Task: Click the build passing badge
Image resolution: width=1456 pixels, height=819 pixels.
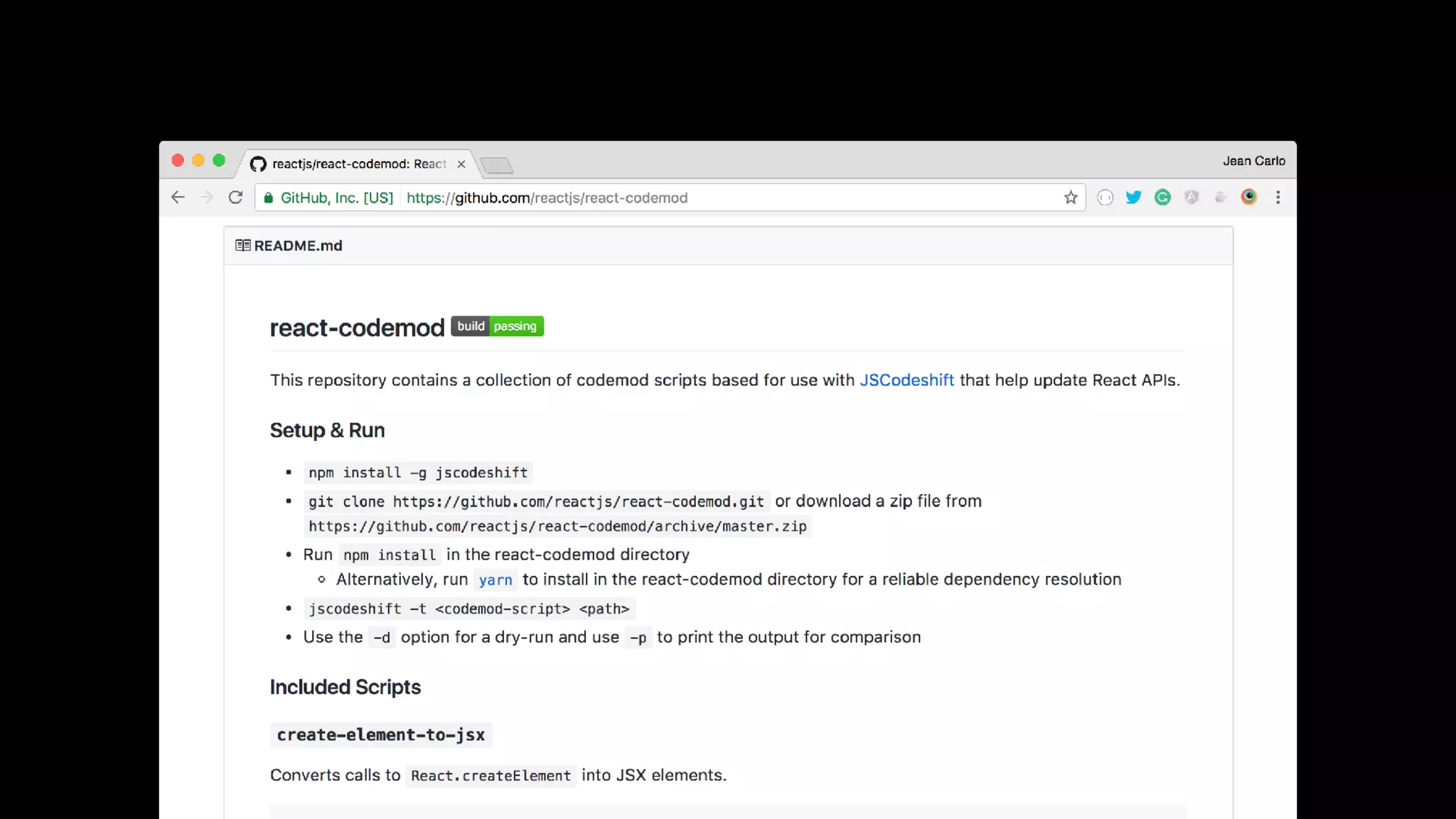Action: (497, 326)
